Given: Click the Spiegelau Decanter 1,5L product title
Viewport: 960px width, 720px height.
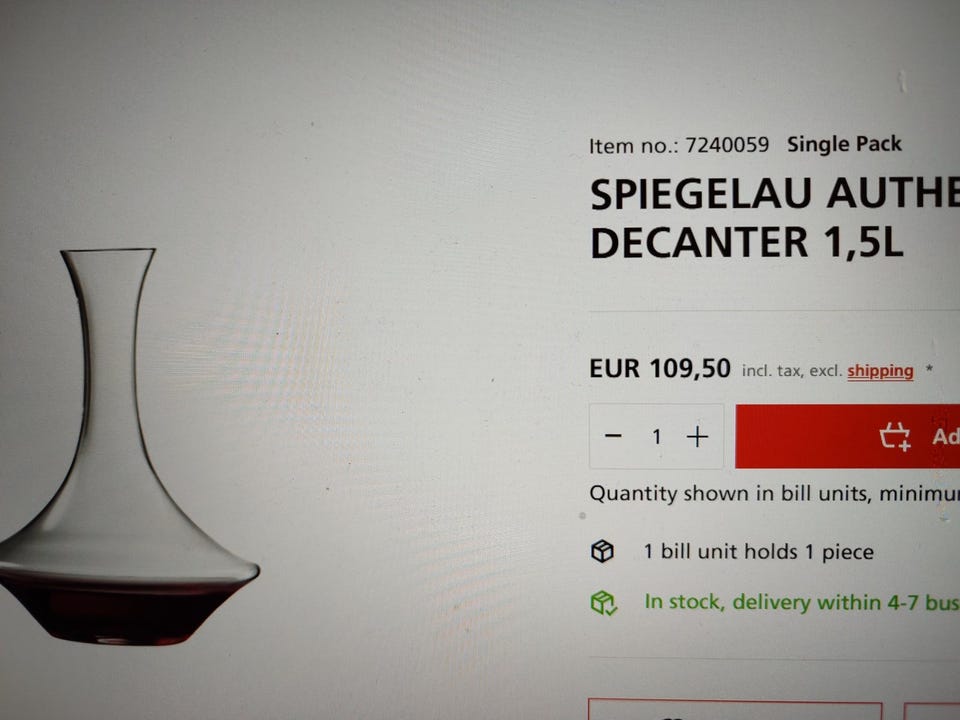Looking at the screenshot, I should point(774,218).
